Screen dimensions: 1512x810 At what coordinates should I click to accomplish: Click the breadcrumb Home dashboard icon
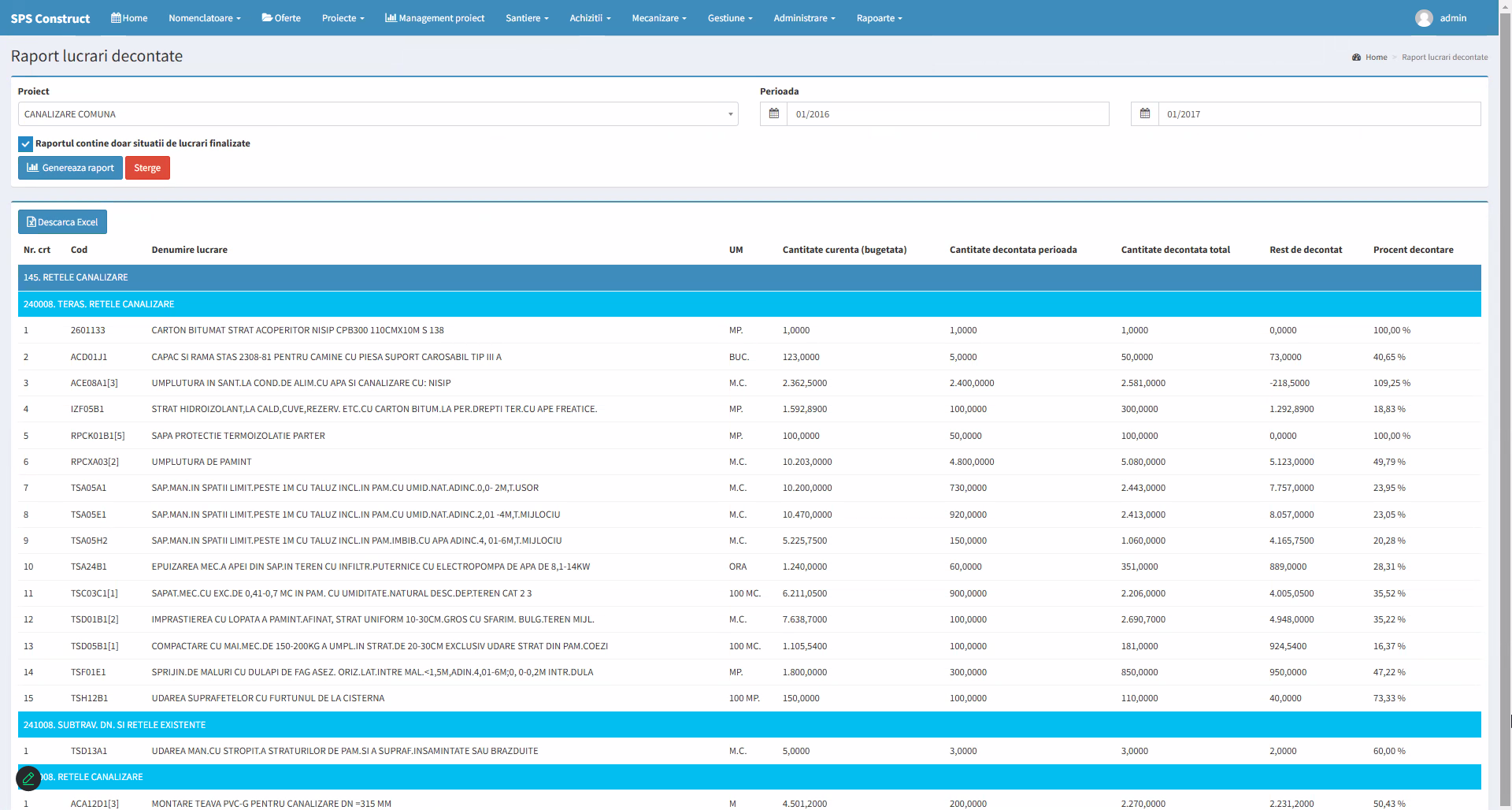pyautogui.click(x=1356, y=58)
